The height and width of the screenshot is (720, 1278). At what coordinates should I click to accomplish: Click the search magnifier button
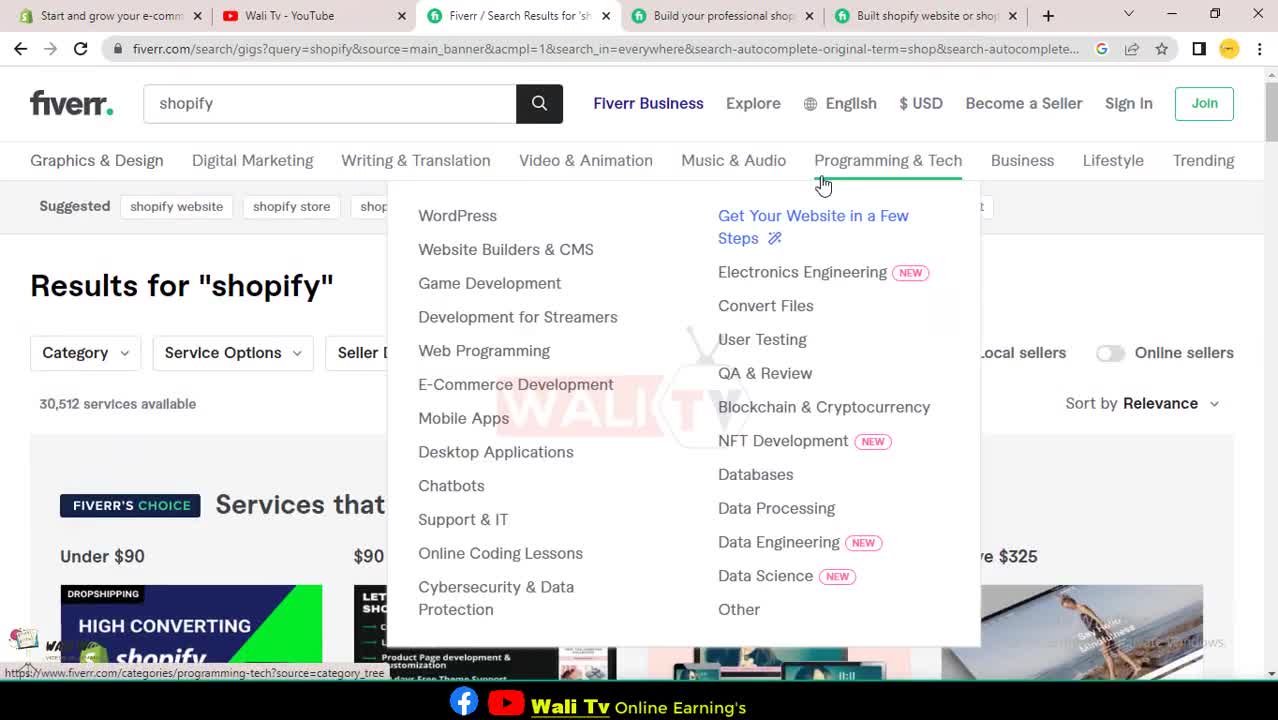pos(539,103)
